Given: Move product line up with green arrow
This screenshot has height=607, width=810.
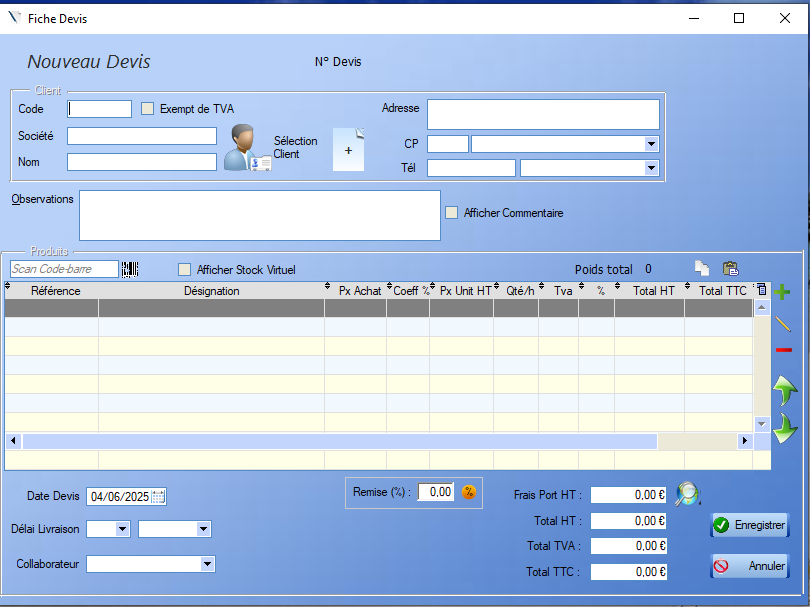Looking at the screenshot, I should [784, 390].
